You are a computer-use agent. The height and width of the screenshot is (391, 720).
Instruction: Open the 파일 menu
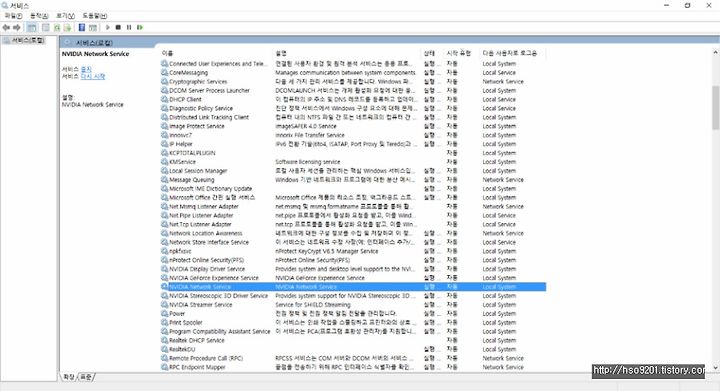(x=14, y=16)
